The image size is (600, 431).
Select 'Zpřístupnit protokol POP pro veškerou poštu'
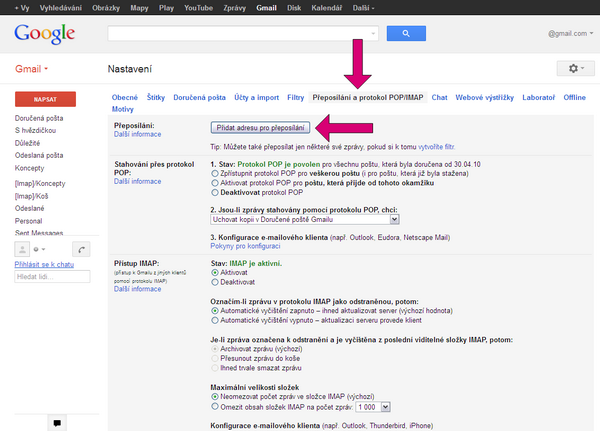tap(215, 173)
